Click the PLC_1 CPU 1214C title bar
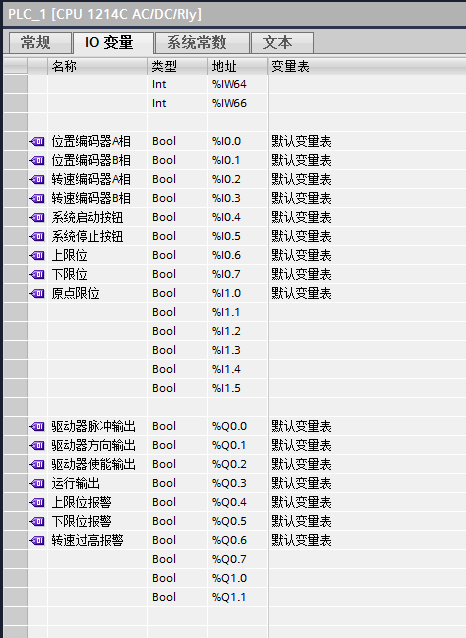Screen dimensions: 466x638 (x=234, y=15)
